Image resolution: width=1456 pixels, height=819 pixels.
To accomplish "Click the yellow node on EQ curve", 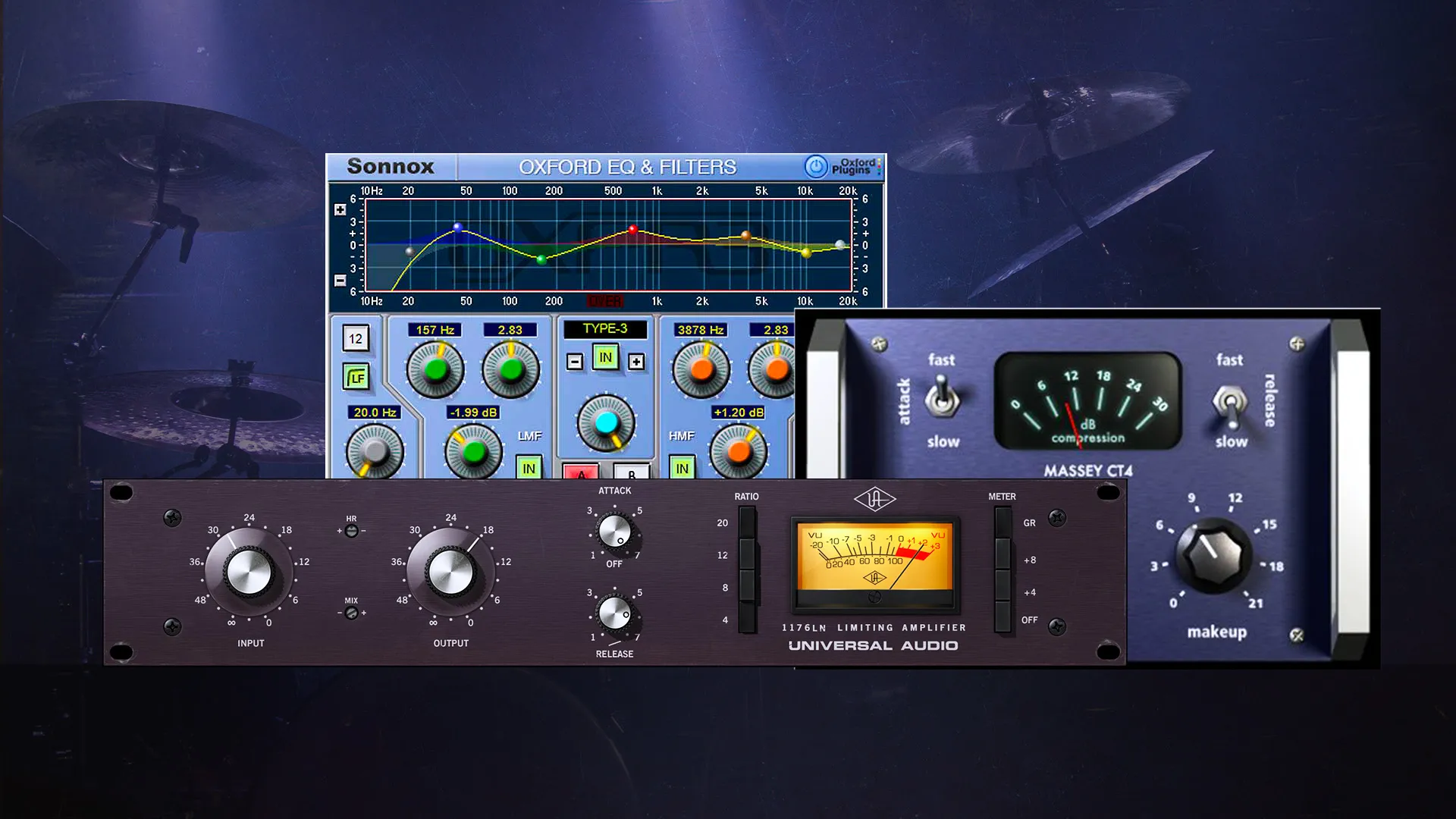I will click(806, 253).
